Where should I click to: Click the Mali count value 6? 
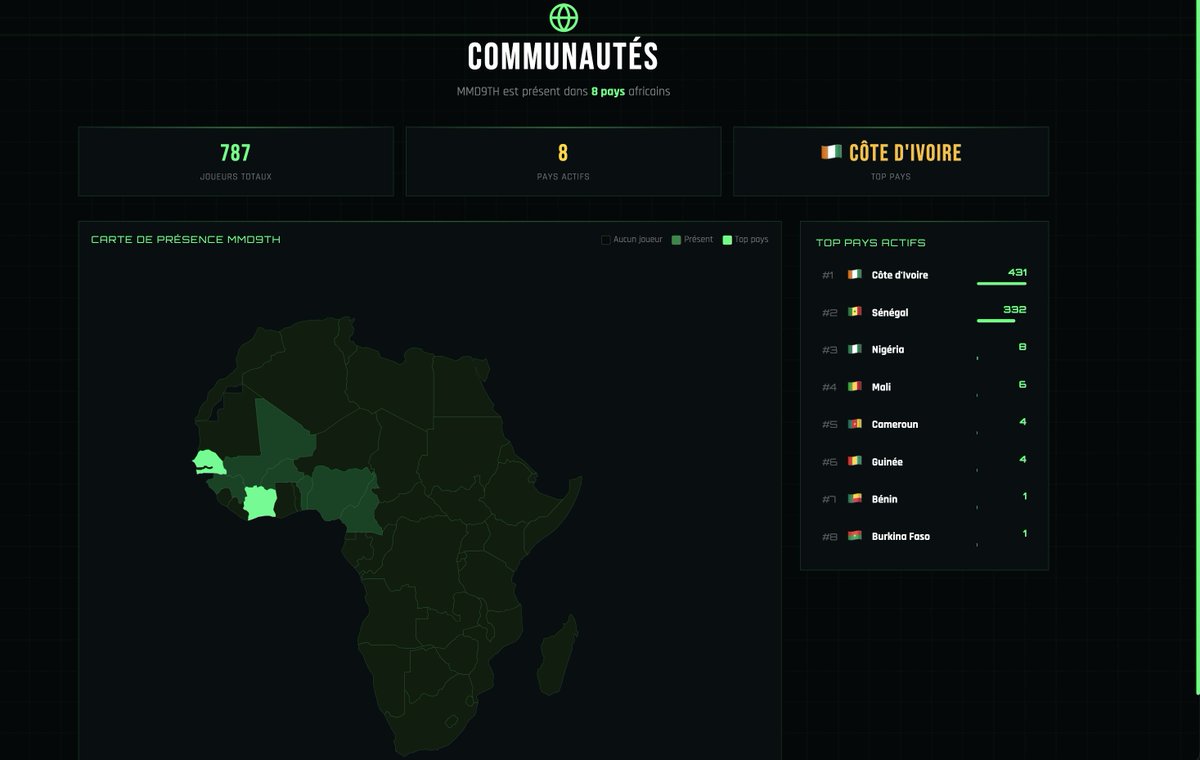pyautogui.click(x=1022, y=384)
